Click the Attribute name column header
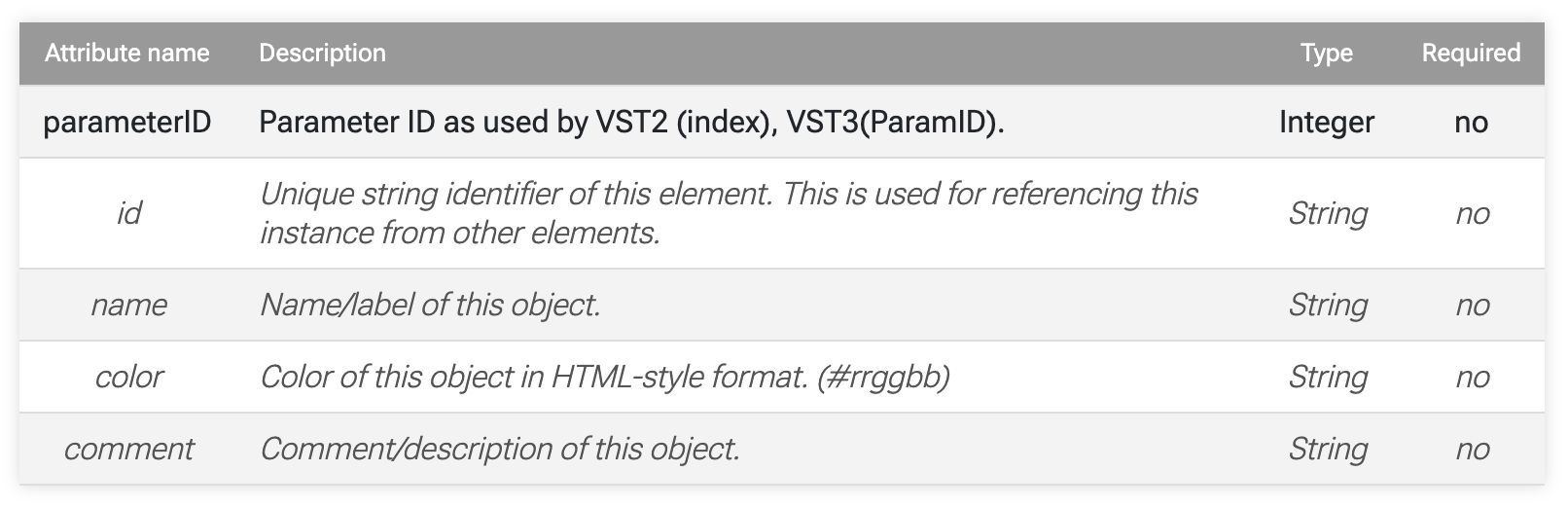This screenshot has height=508, width=1568. (x=127, y=53)
